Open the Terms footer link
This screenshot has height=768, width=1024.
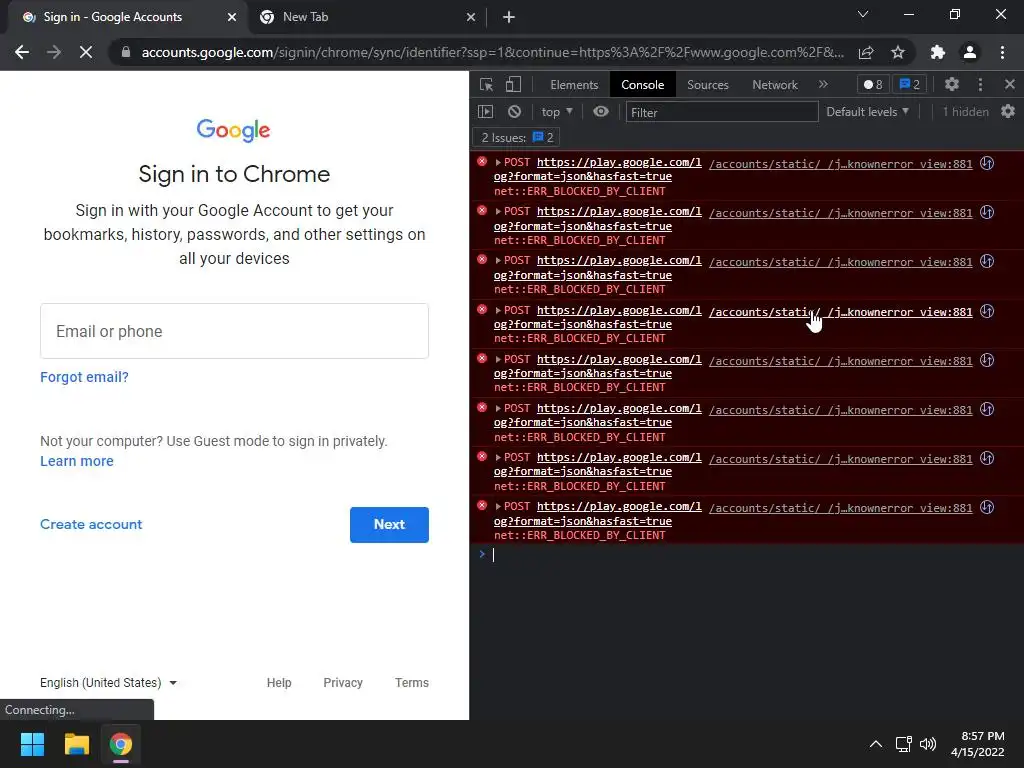[x=411, y=682]
